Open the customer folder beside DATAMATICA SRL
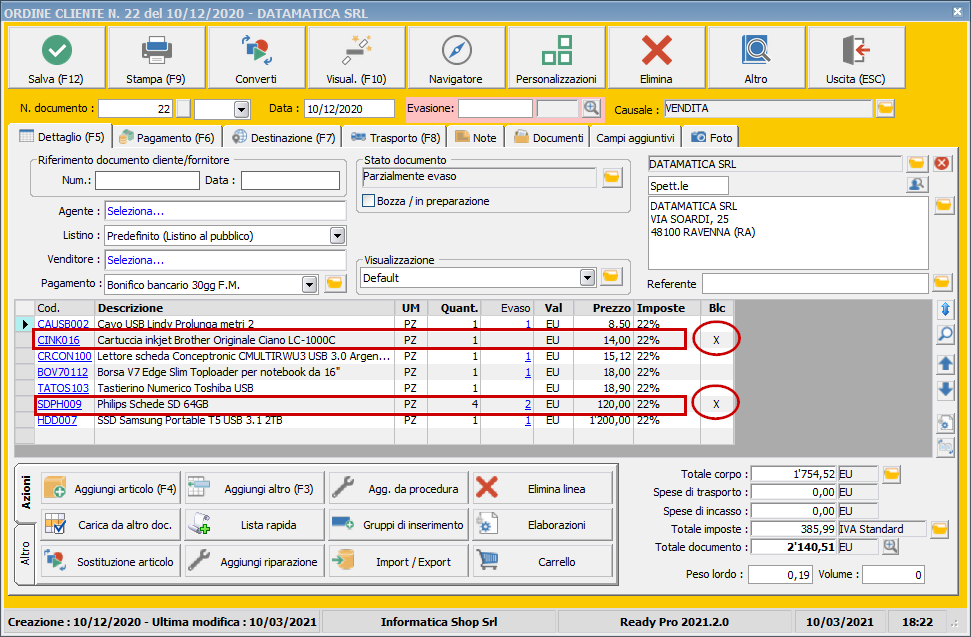Image resolution: width=971 pixels, height=637 pixels. (917, 163)
